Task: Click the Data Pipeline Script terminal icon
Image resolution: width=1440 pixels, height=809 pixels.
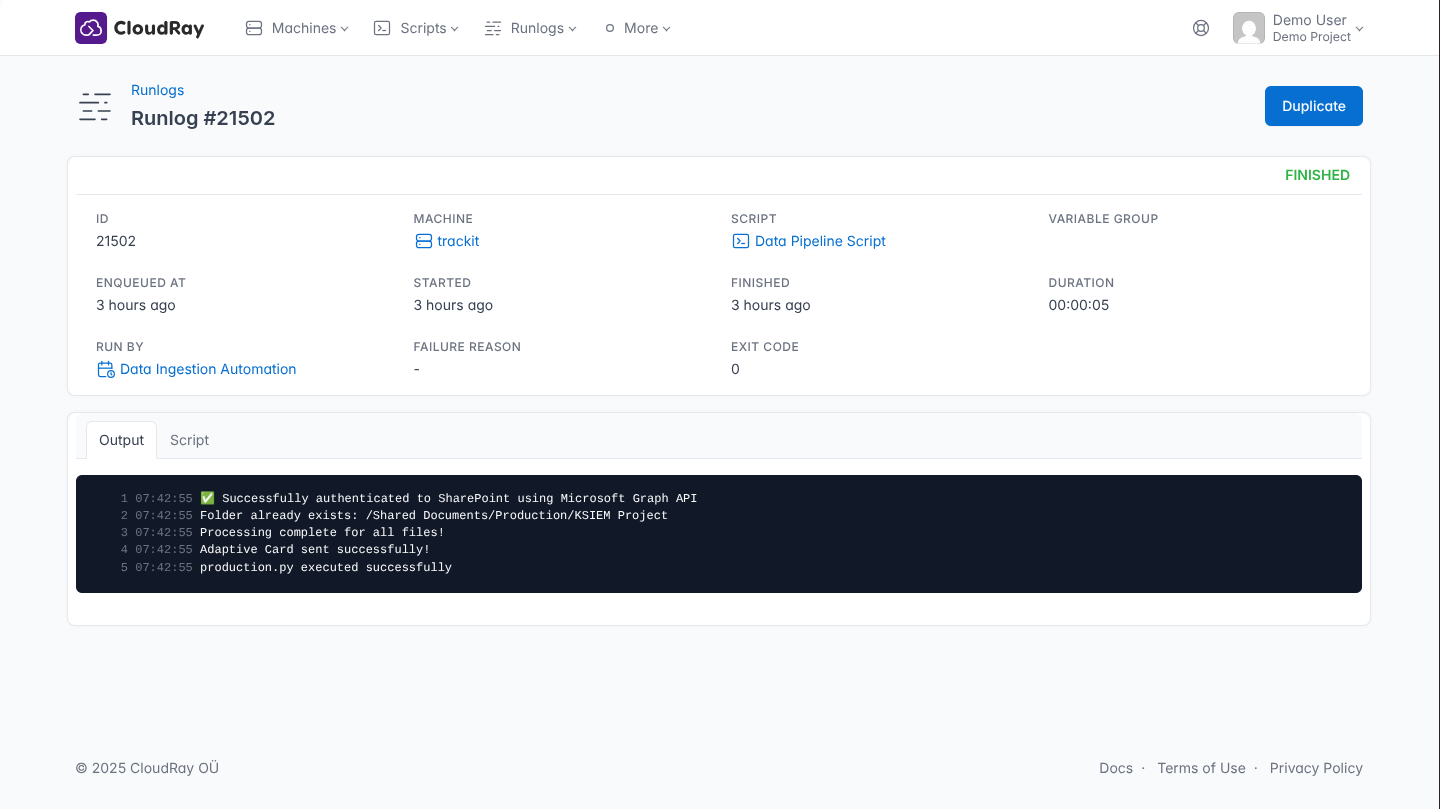Action: point(740,241)
